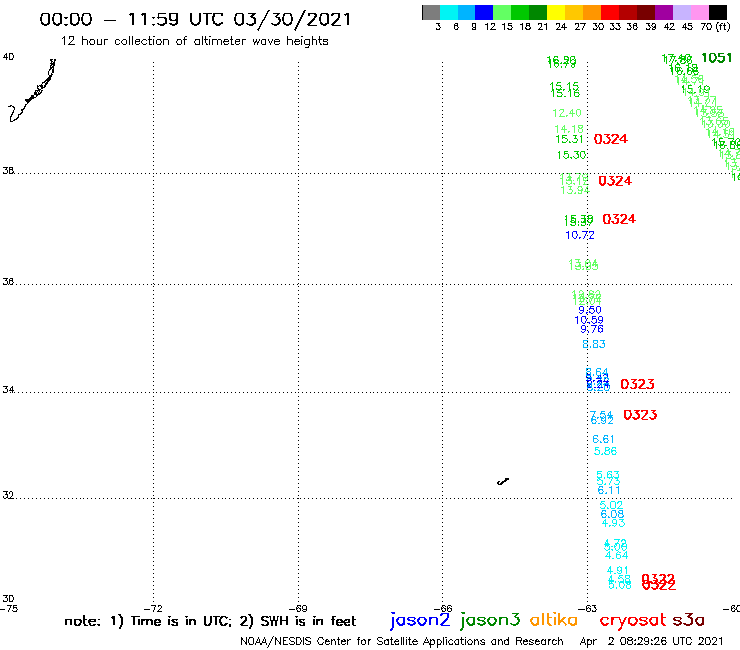This screenshot has width=740, height=650.
Task: Click the orange 'altika' satellite label
Action: [x=554, y=619]
